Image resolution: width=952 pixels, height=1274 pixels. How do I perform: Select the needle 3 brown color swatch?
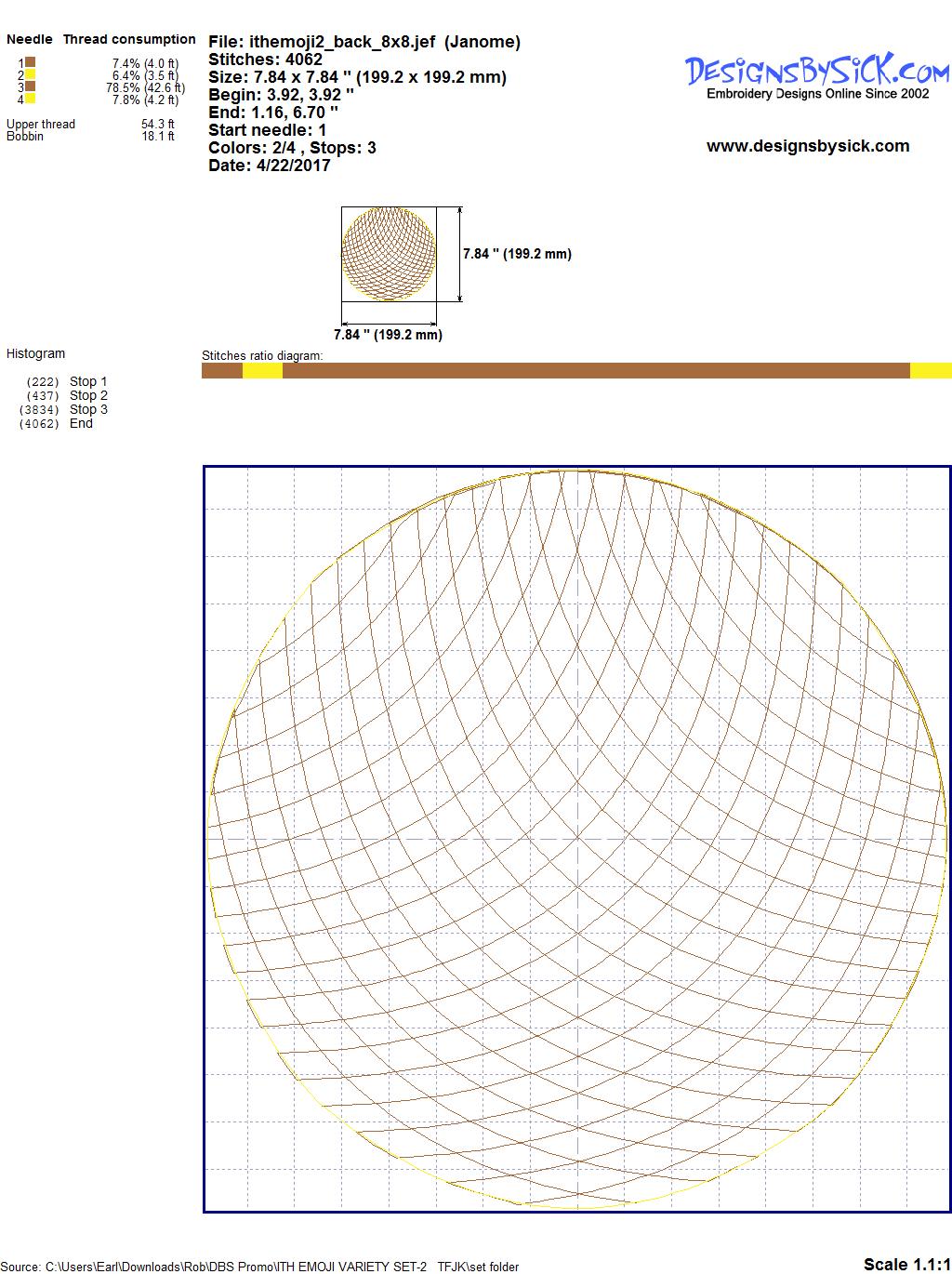(31, 86)
